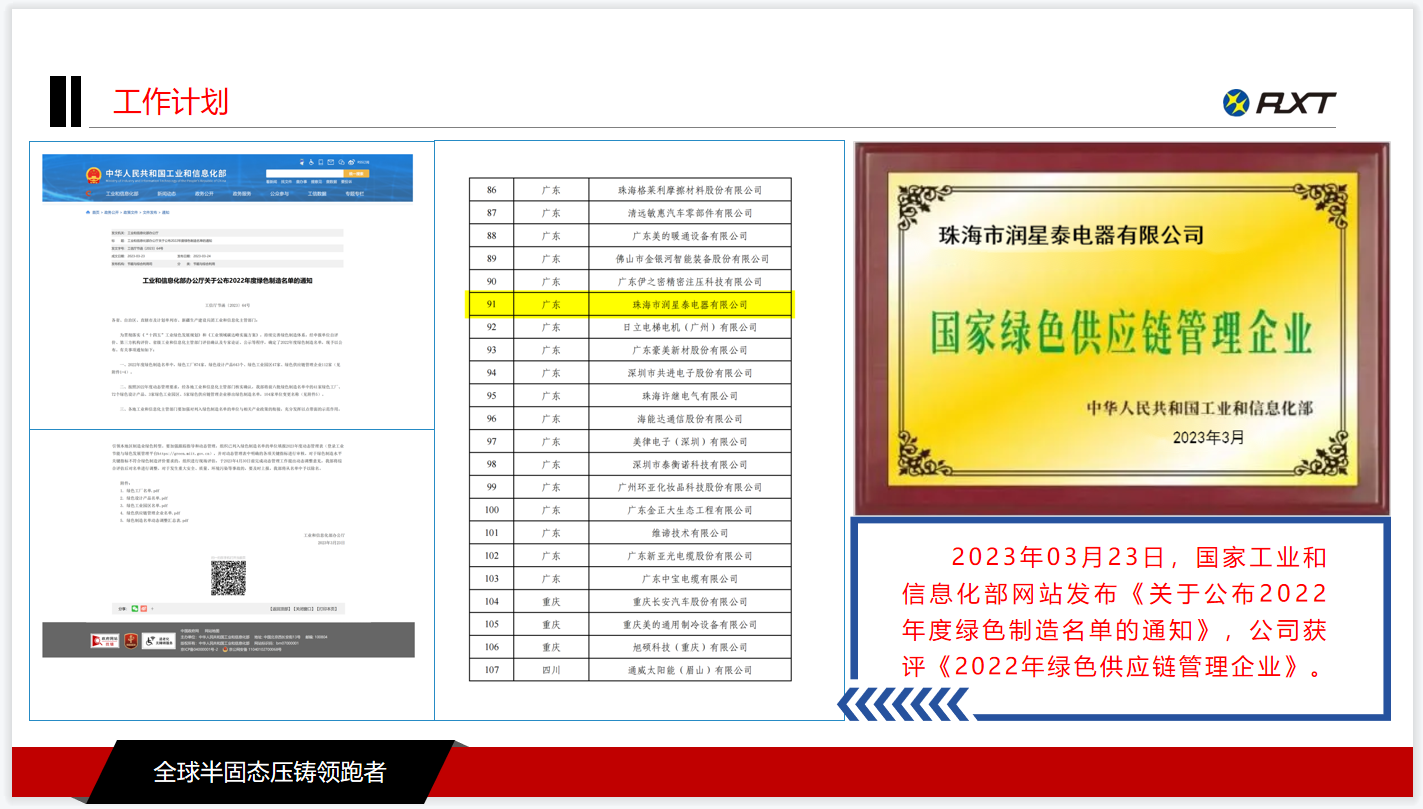Click 旭硕科技（重庆）有限公司 cell
The image size is (1423, 809).
[689, 647]
